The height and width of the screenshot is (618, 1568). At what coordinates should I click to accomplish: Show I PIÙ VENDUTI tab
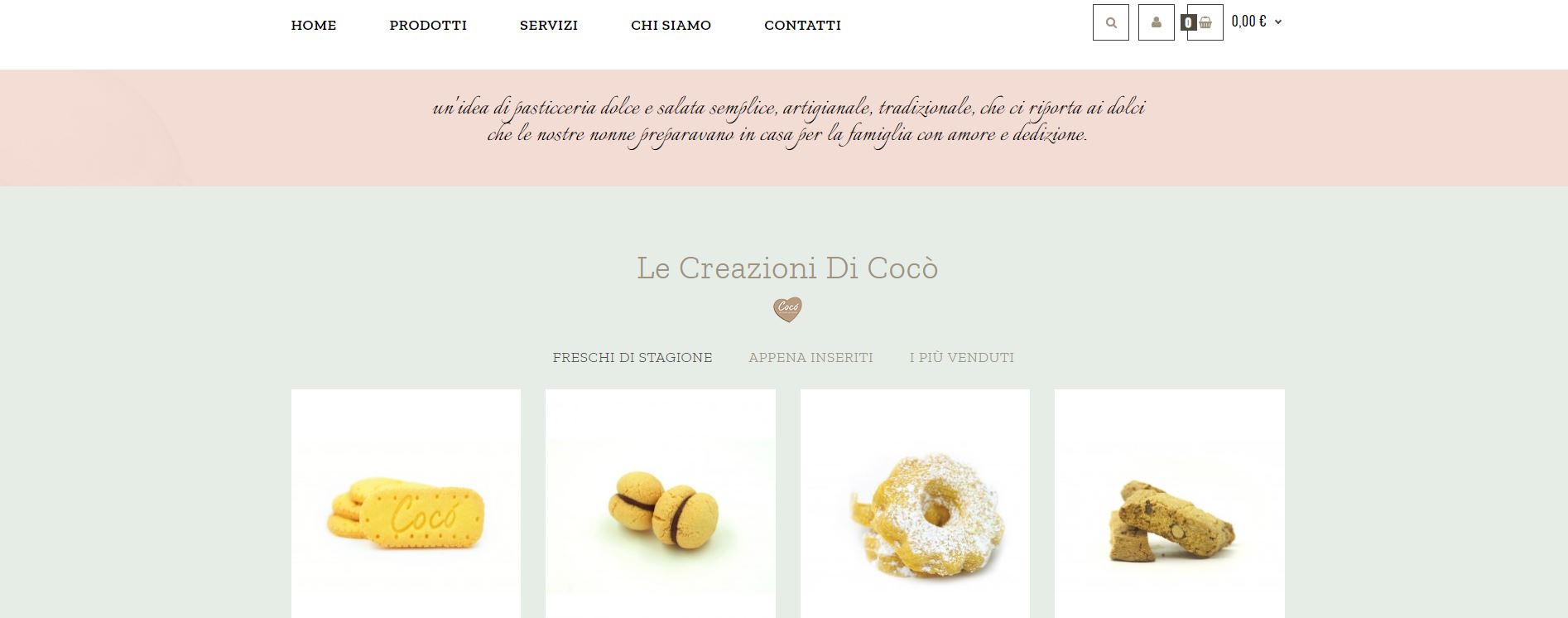click(x=962, y=358)
